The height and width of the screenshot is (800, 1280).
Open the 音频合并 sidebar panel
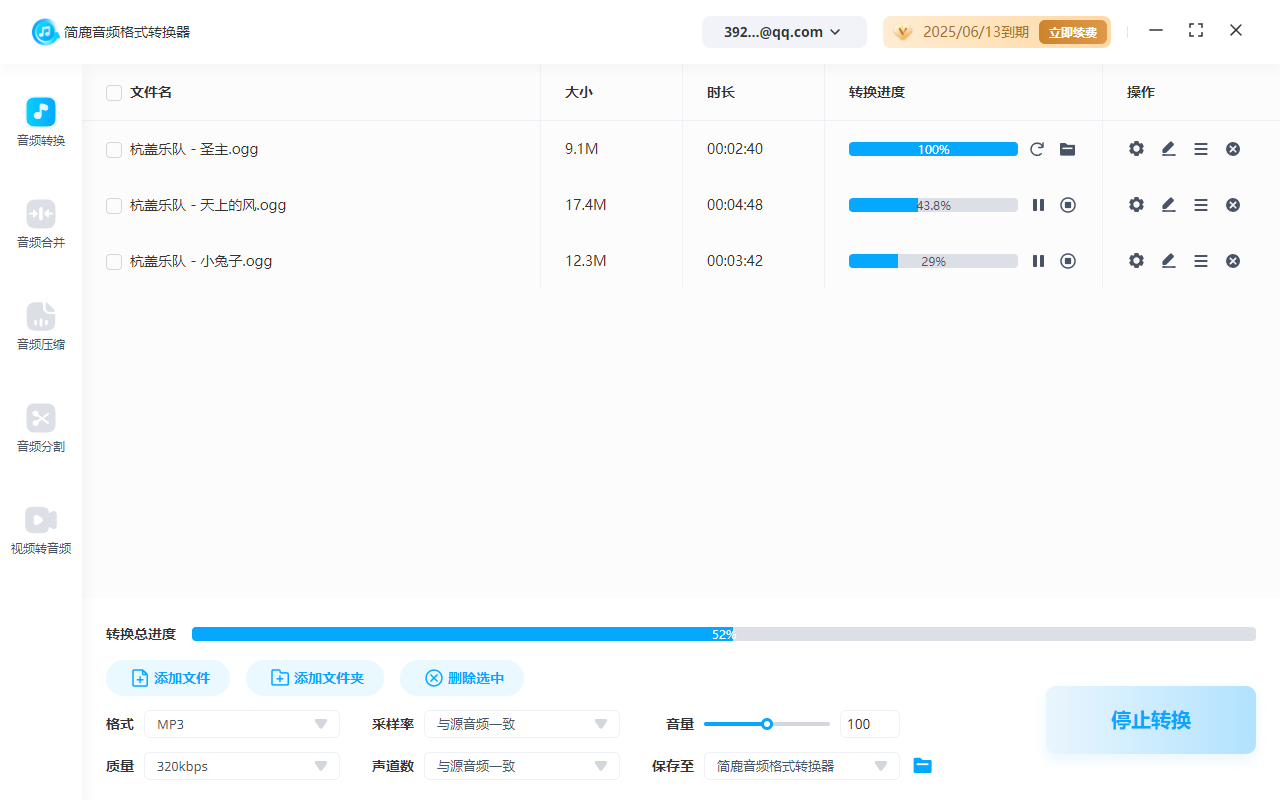coord(40,222)
